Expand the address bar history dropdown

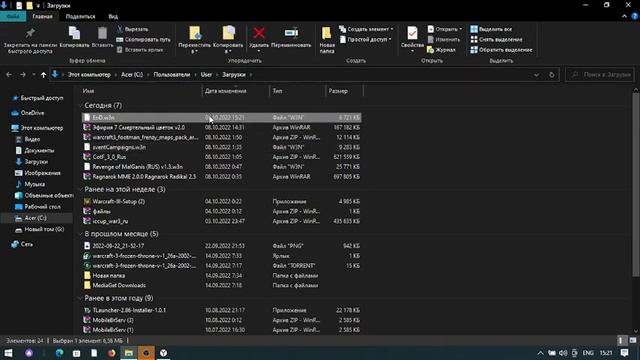pyautogui.click(x=536, y=75)
